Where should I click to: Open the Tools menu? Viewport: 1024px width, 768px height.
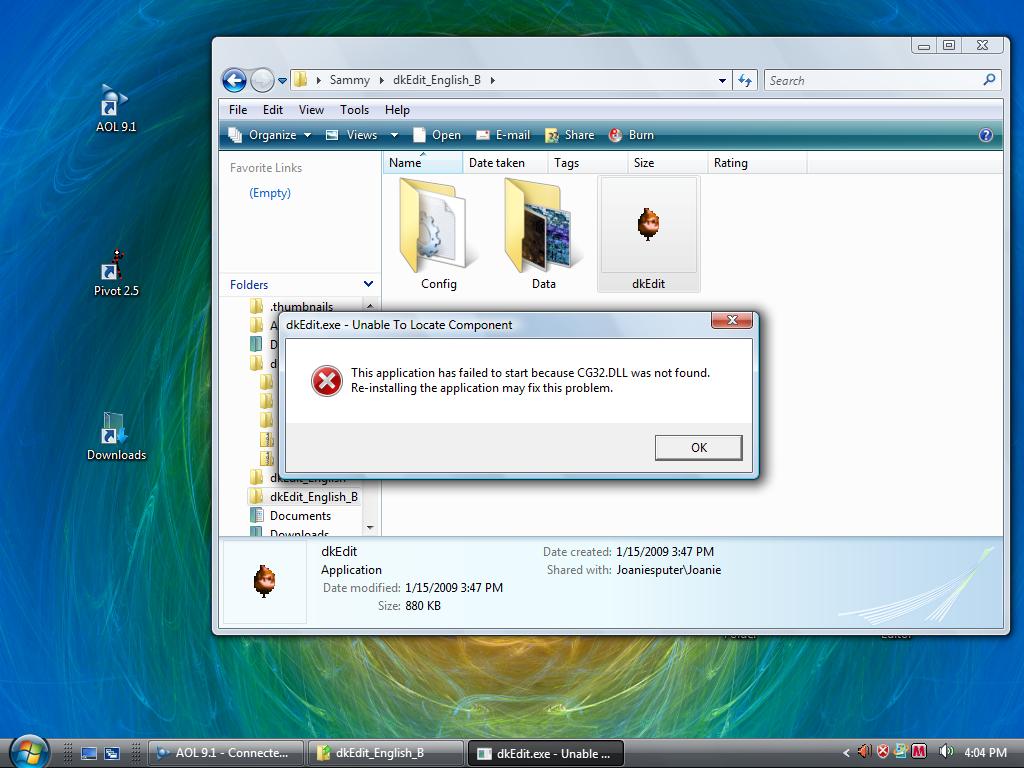[x=354, y=110]
